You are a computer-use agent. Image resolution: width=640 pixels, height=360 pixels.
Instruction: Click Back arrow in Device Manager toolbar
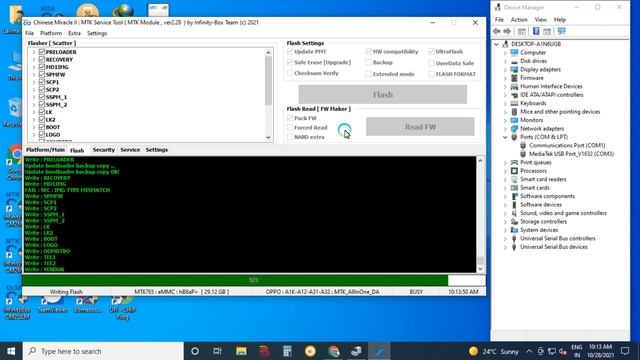(x=497, y=31)
